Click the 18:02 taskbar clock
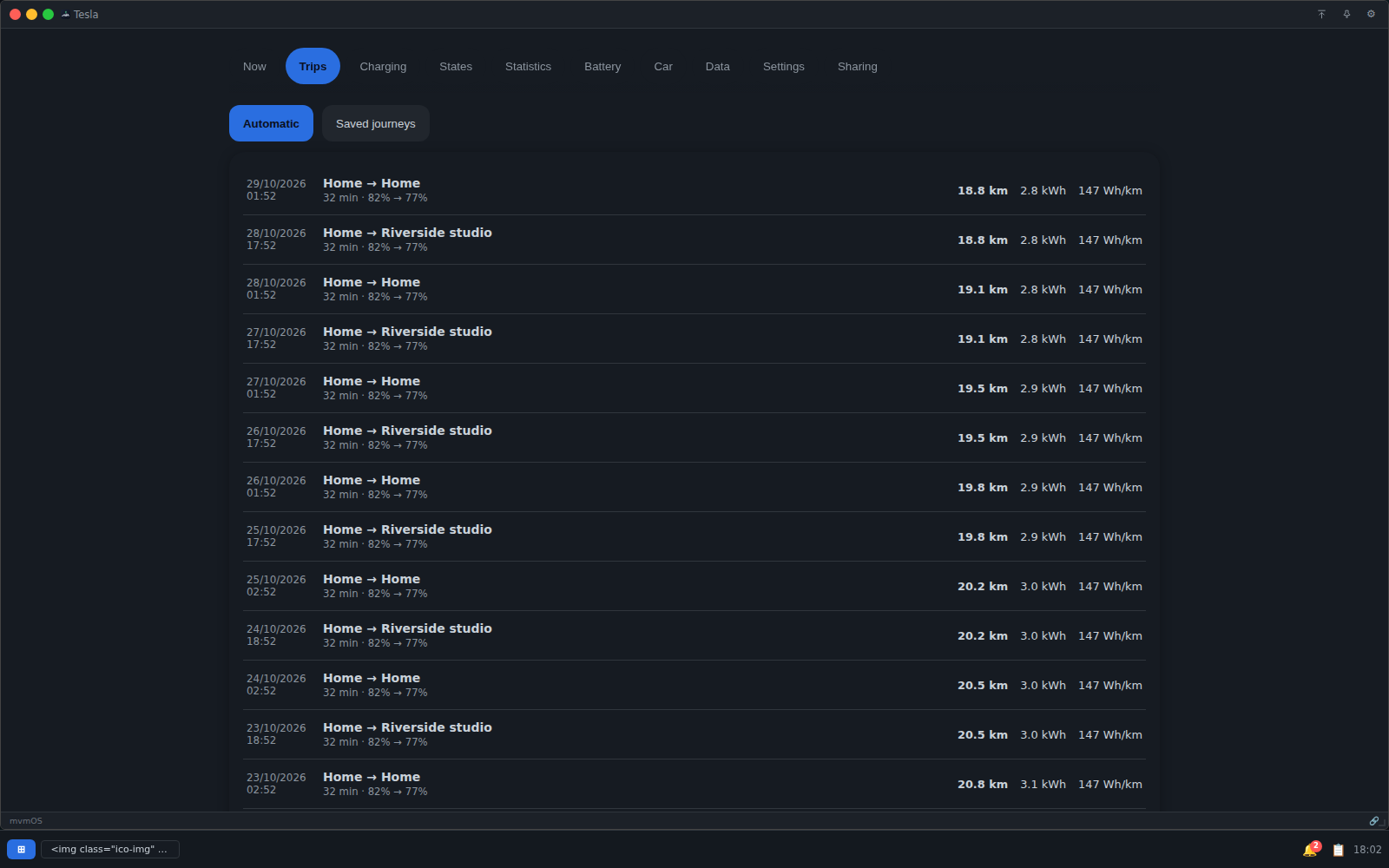The width and height of the screenshot is (1389, 868). pos(1367,850)
